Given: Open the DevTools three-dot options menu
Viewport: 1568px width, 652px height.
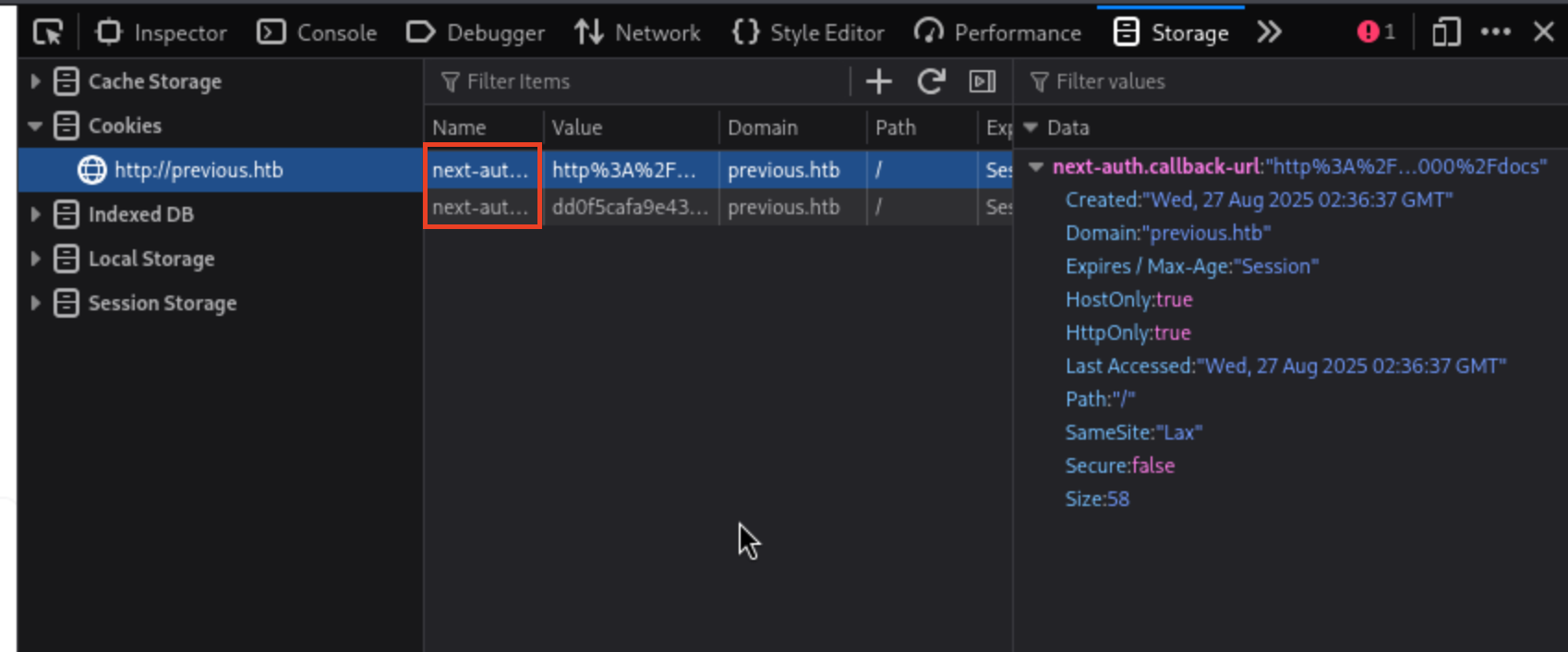Looking at the screenshot, I should [1495, 32].
